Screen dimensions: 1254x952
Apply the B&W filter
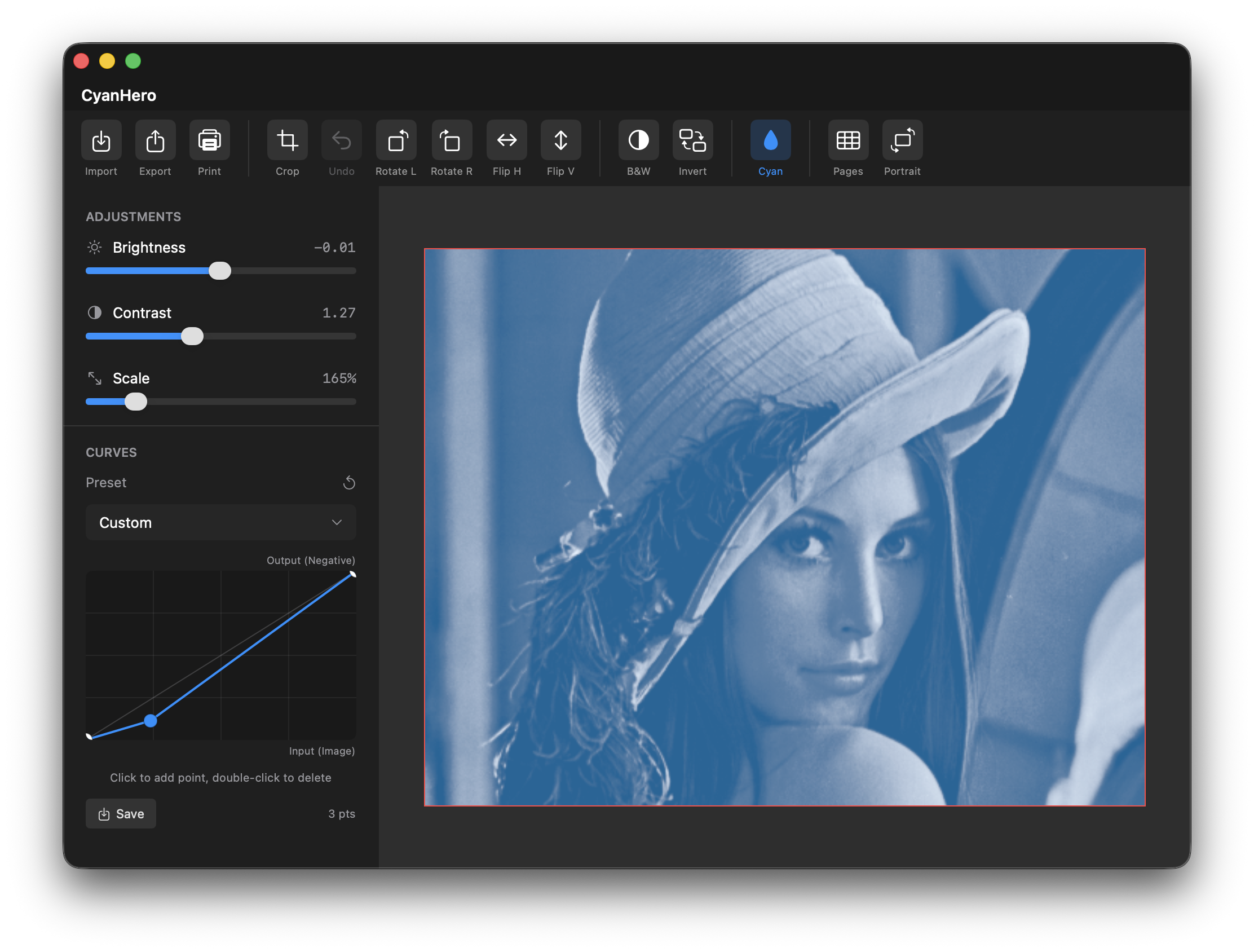pyautogui.click(x=638, y=140)
